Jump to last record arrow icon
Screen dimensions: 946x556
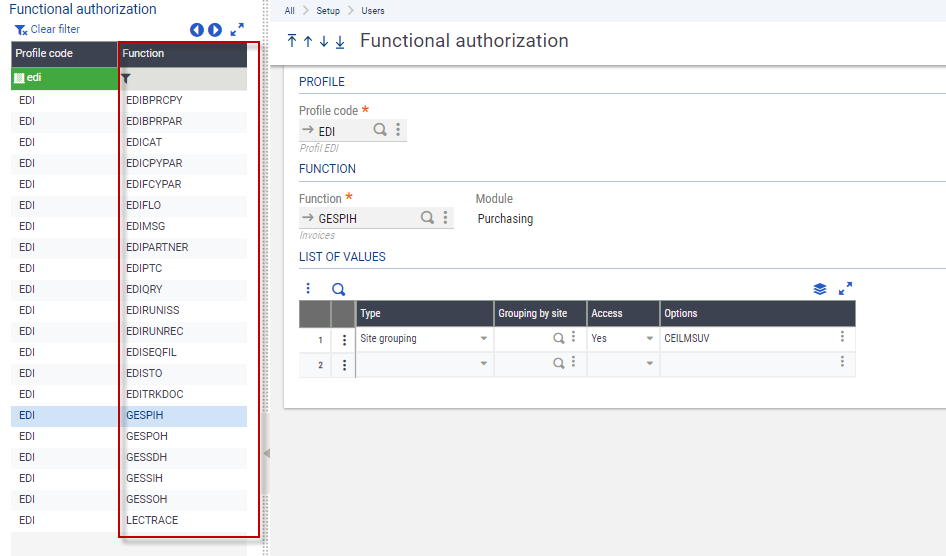pos(340,41)
